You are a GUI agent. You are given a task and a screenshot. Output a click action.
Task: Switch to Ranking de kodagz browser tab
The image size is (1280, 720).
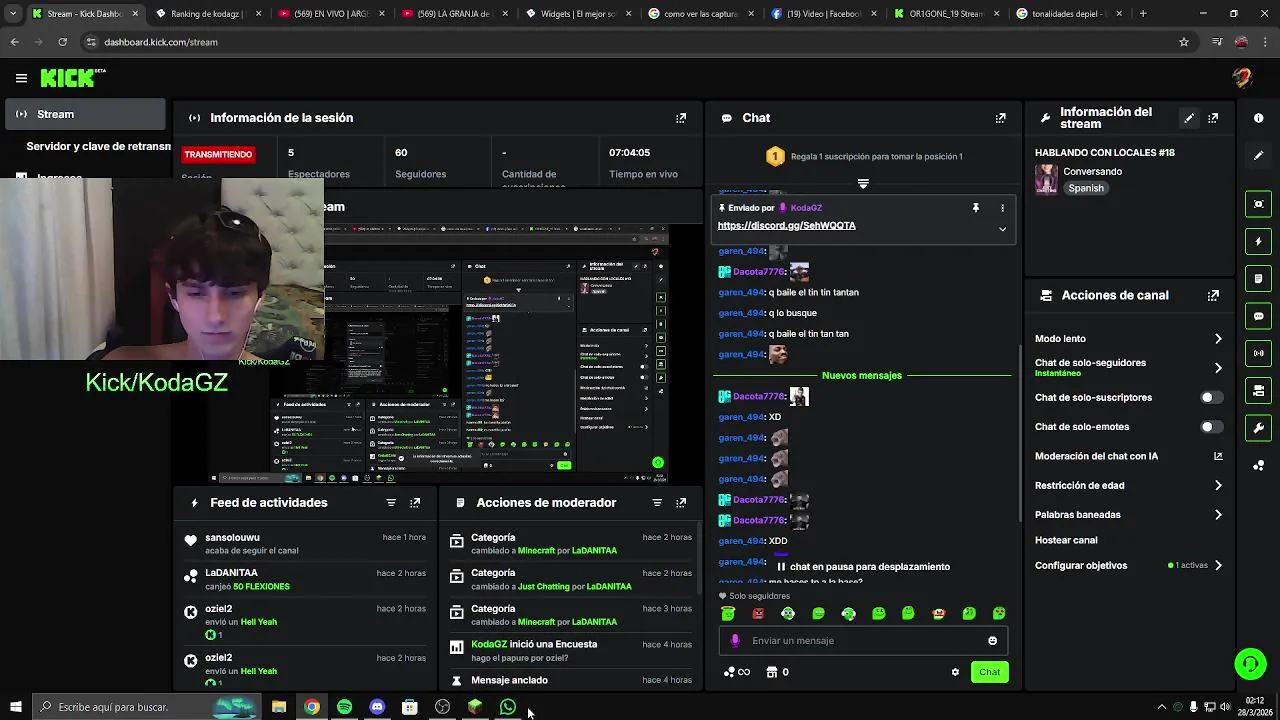click(x=206, y=14)
